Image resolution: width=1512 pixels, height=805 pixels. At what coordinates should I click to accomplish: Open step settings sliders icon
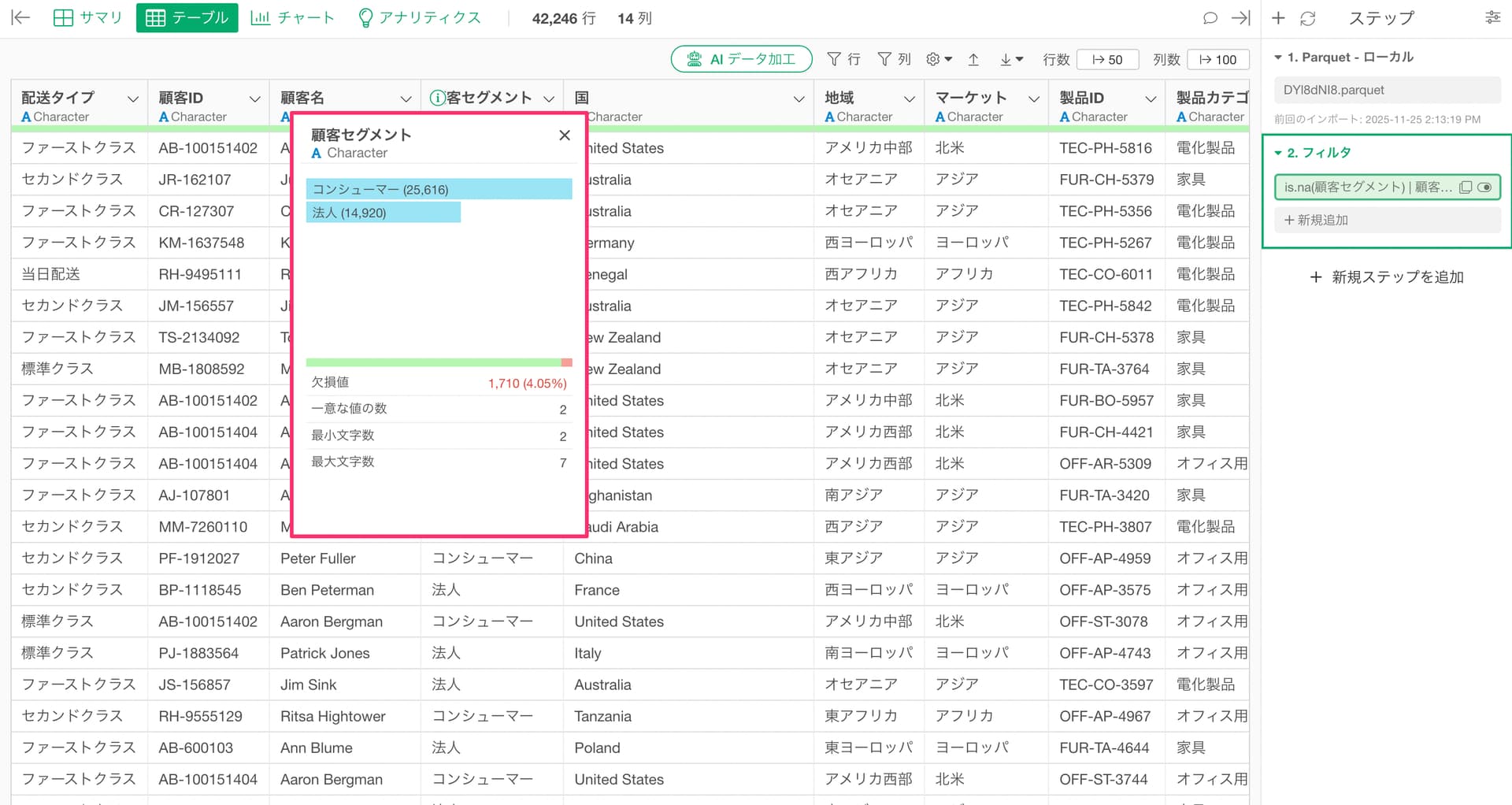click(1492, 17)
